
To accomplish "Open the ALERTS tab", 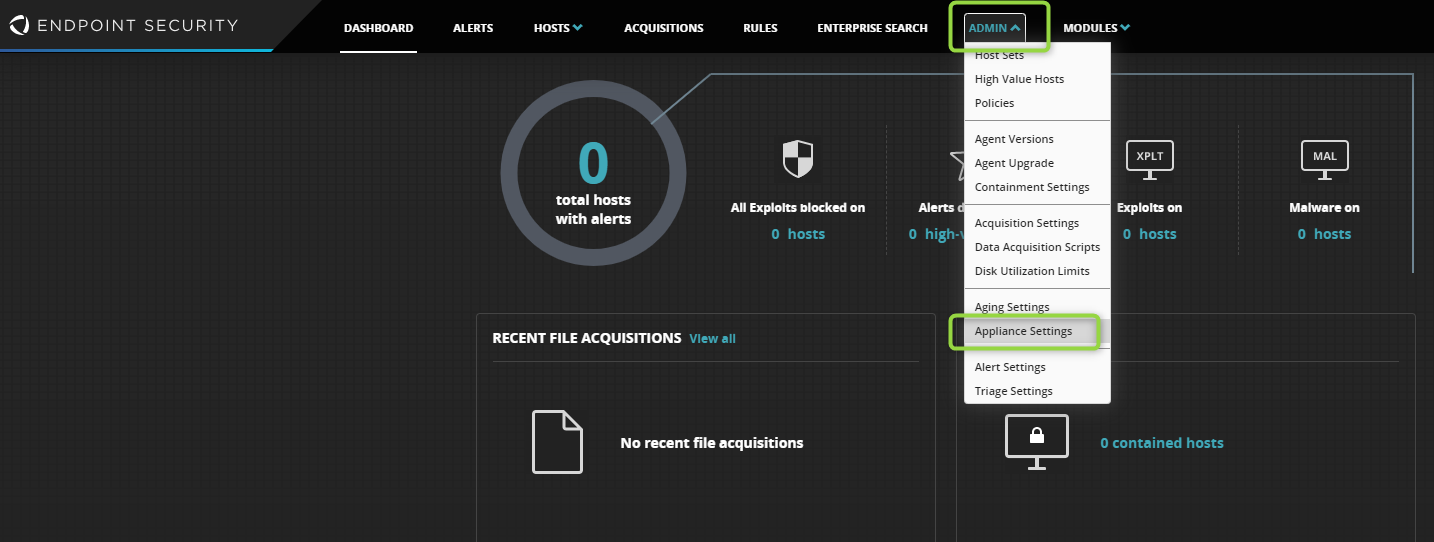I will point(473,28).
